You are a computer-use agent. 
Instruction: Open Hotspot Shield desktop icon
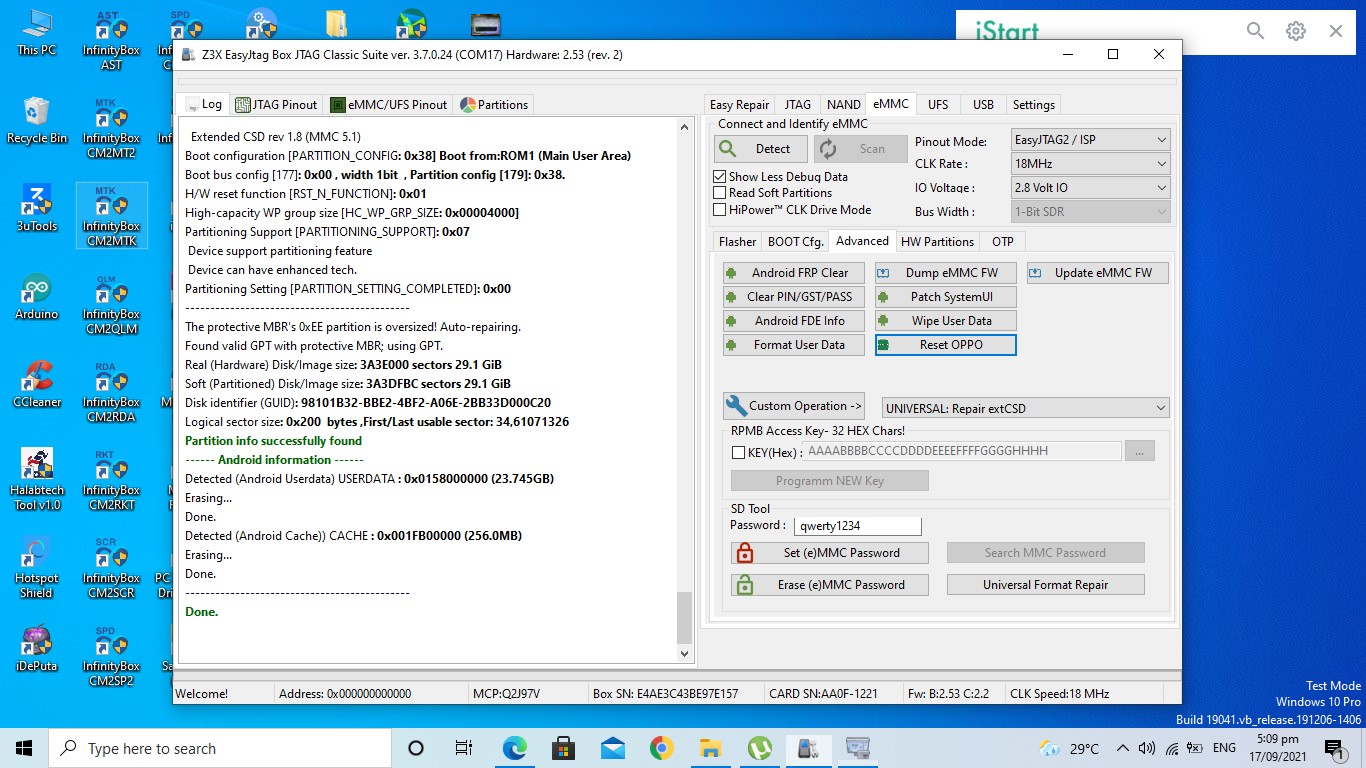pos(37,568)
